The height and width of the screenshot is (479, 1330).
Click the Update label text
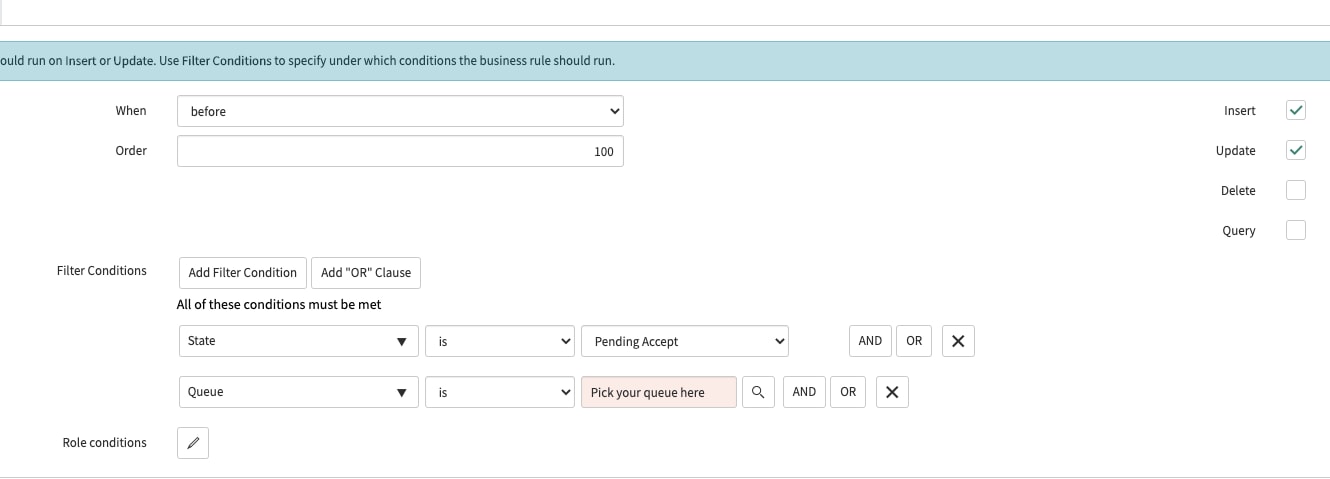pos(1236,151)
